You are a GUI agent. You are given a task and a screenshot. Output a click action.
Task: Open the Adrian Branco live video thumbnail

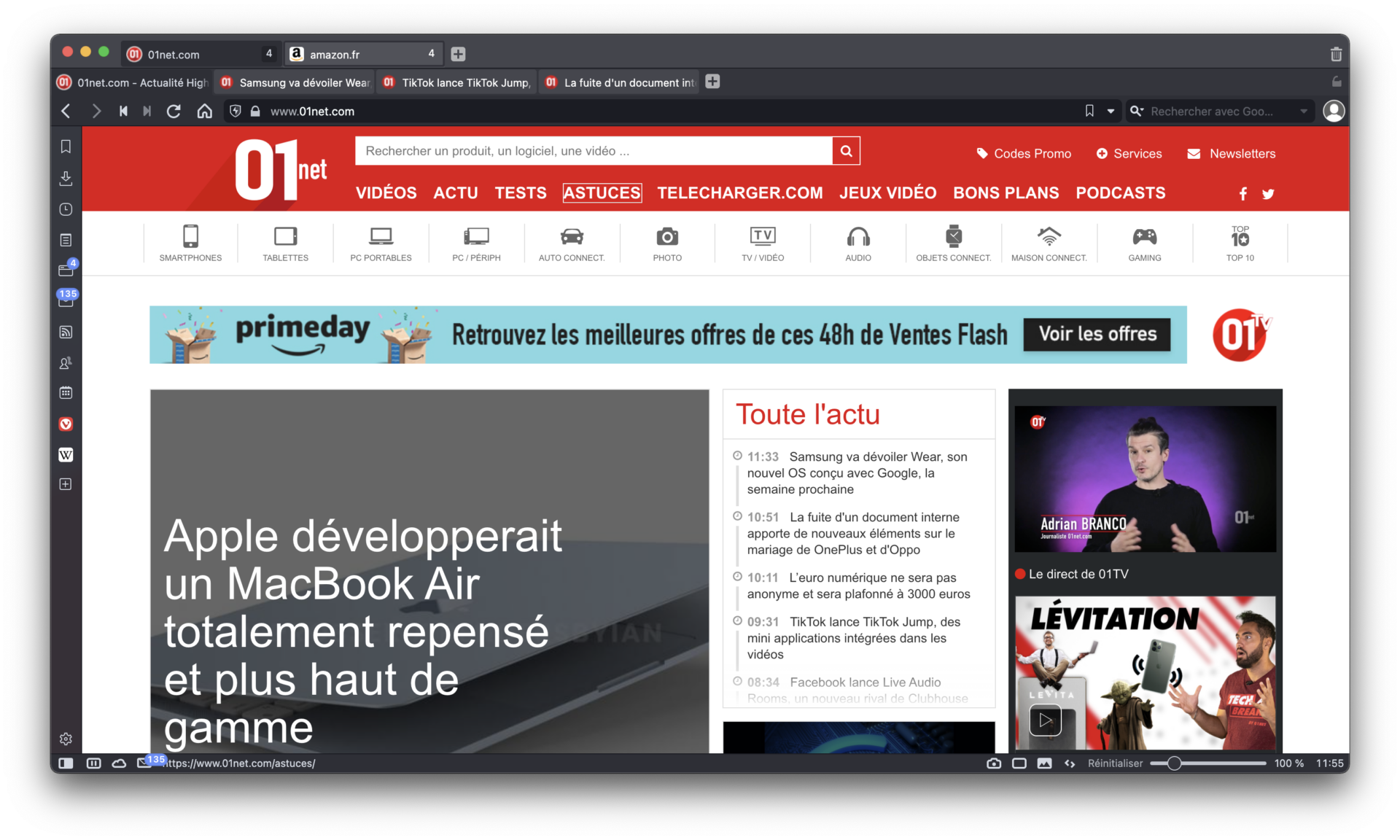tap(1146, 479)
